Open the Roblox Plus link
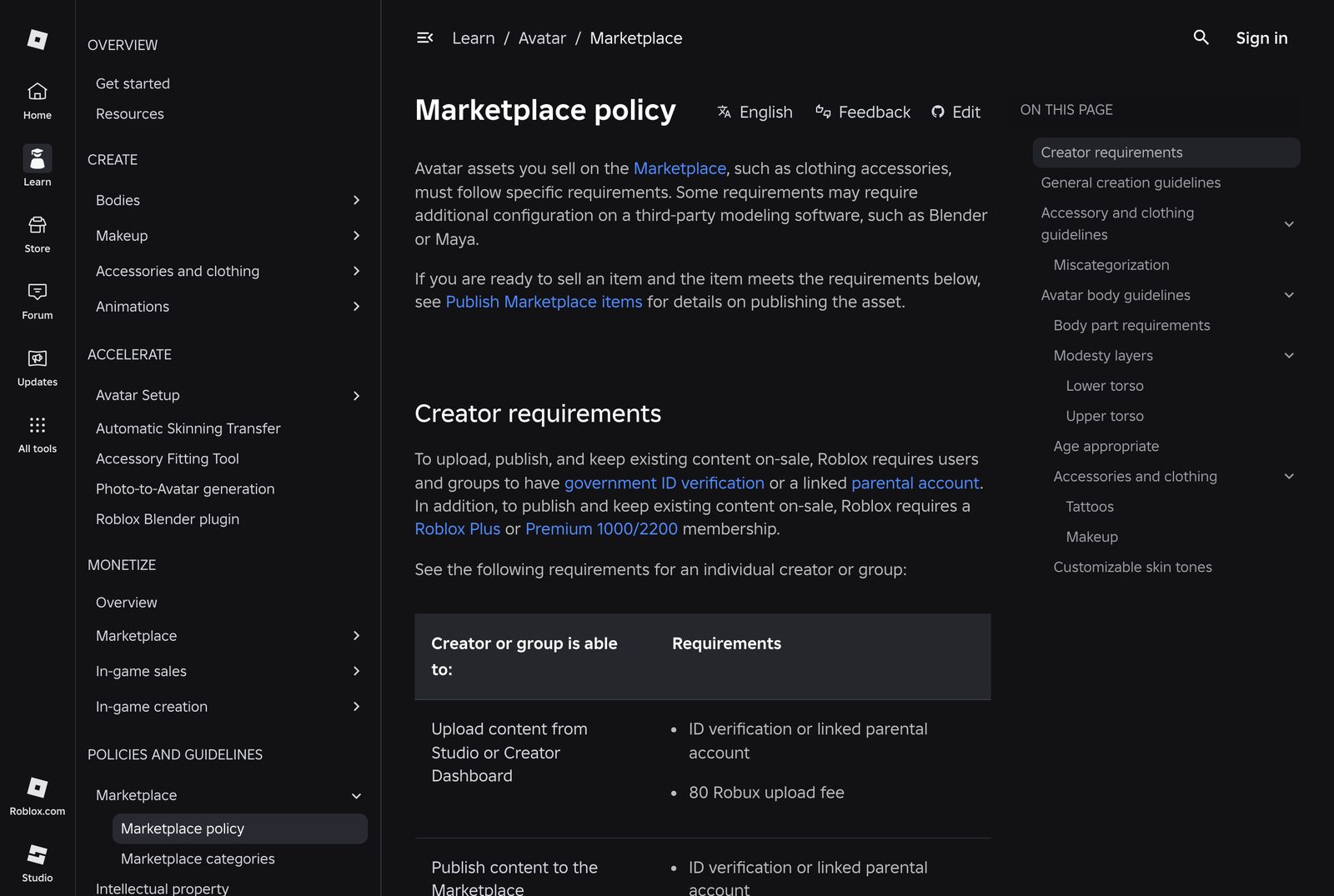The height and width of the screenshot is (896, 1334). (x=458, y=529)
